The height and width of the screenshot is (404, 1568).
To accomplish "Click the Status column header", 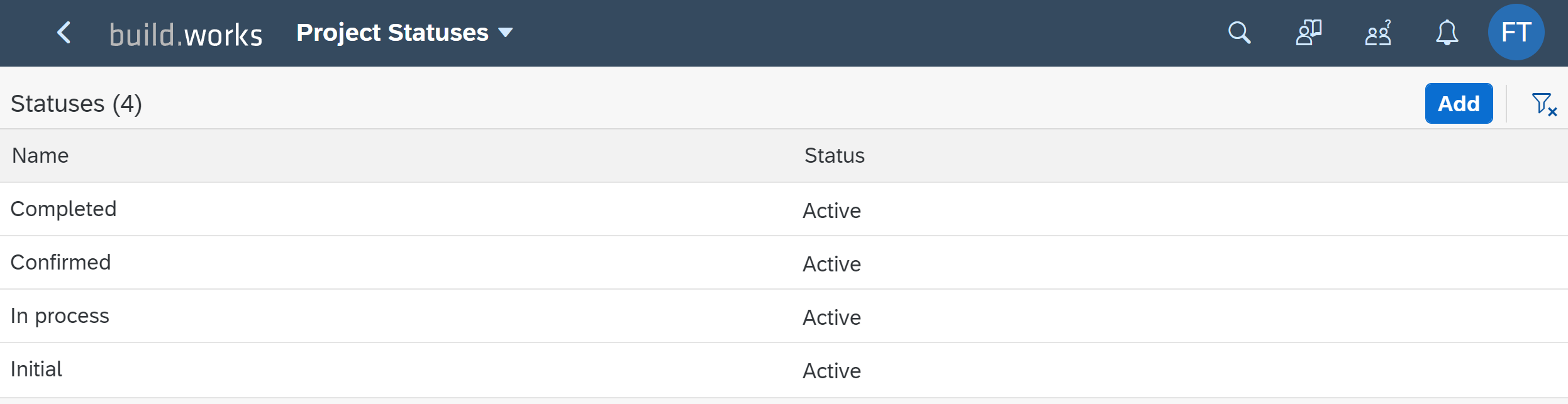I will 834,156.
